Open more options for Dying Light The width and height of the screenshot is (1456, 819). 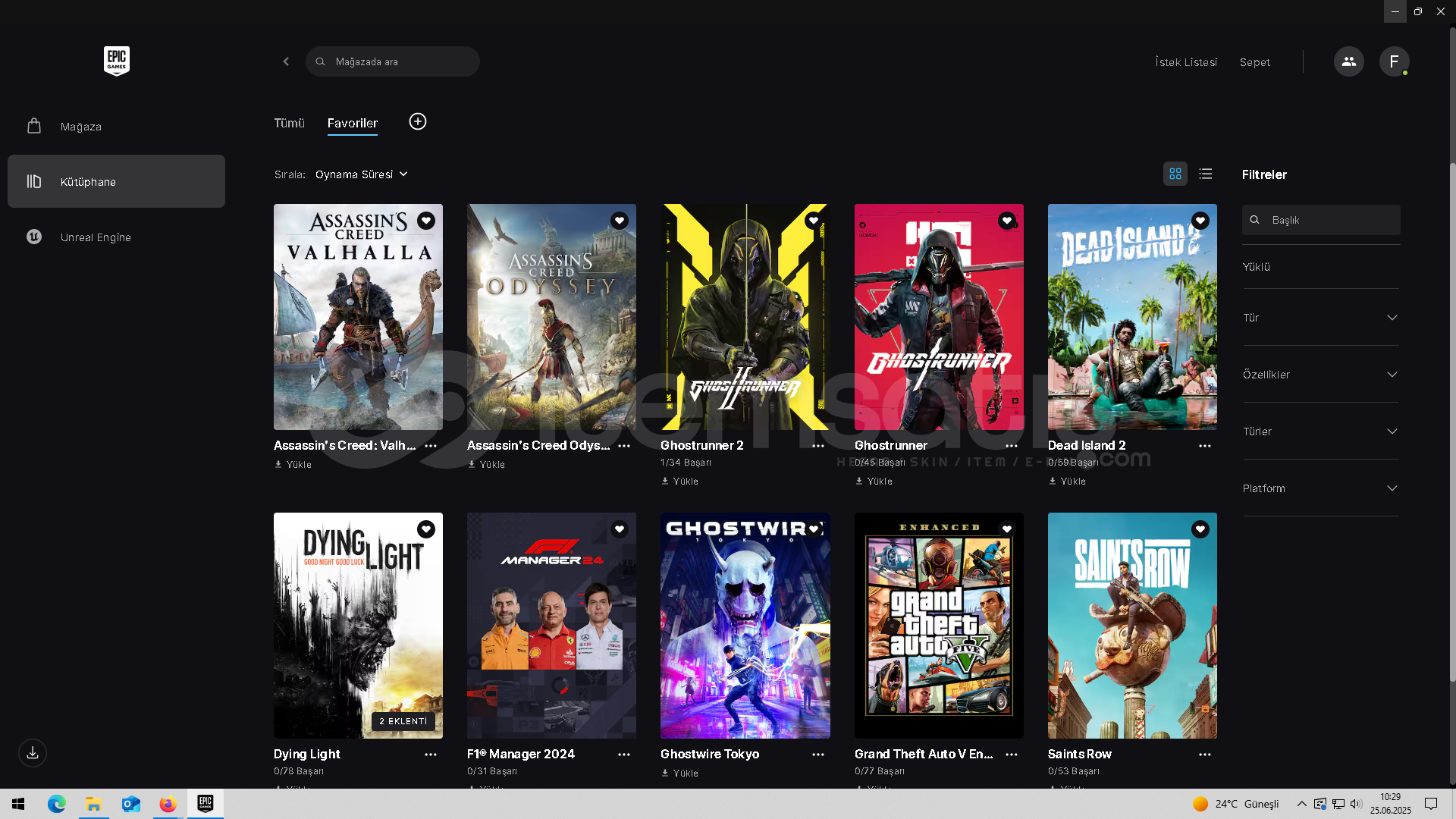[x=431, y=755]
